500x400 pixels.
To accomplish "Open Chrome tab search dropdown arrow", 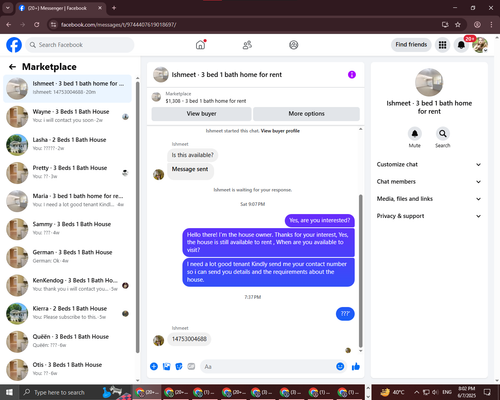I will point(8,8).
